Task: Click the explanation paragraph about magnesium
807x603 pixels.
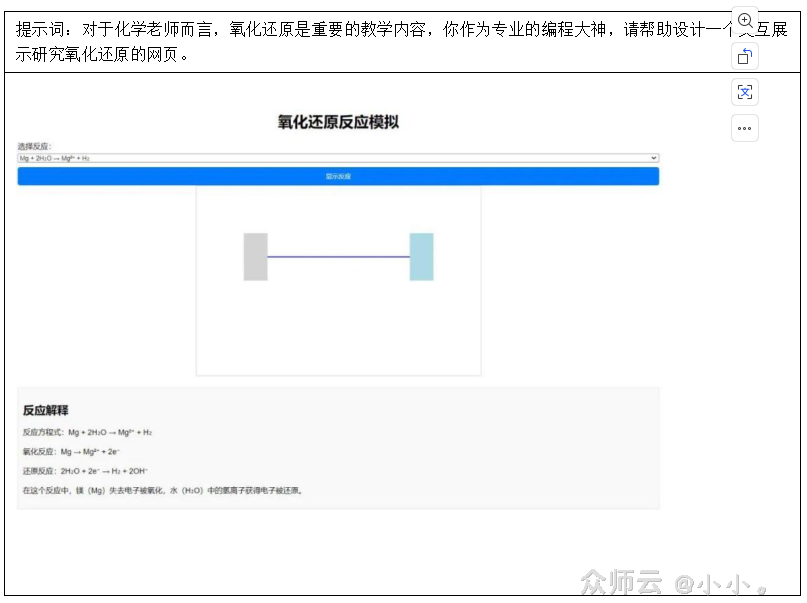Action: [165, 490]
